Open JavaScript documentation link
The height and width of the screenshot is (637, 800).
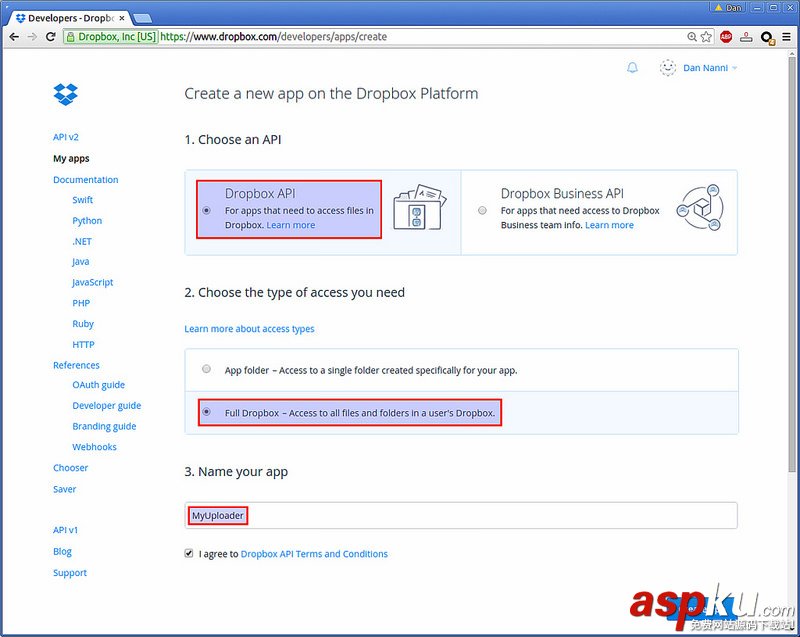click(x=93, y=282)
